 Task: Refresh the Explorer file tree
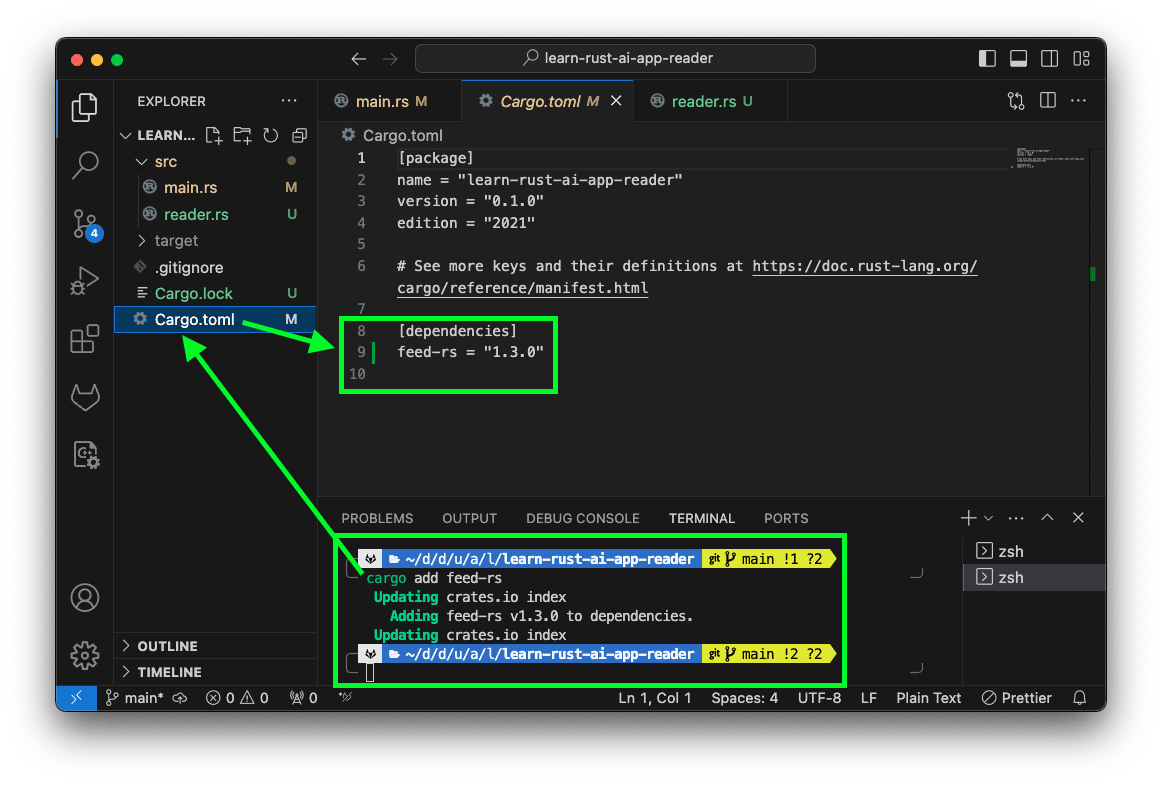tap(270, 135)
